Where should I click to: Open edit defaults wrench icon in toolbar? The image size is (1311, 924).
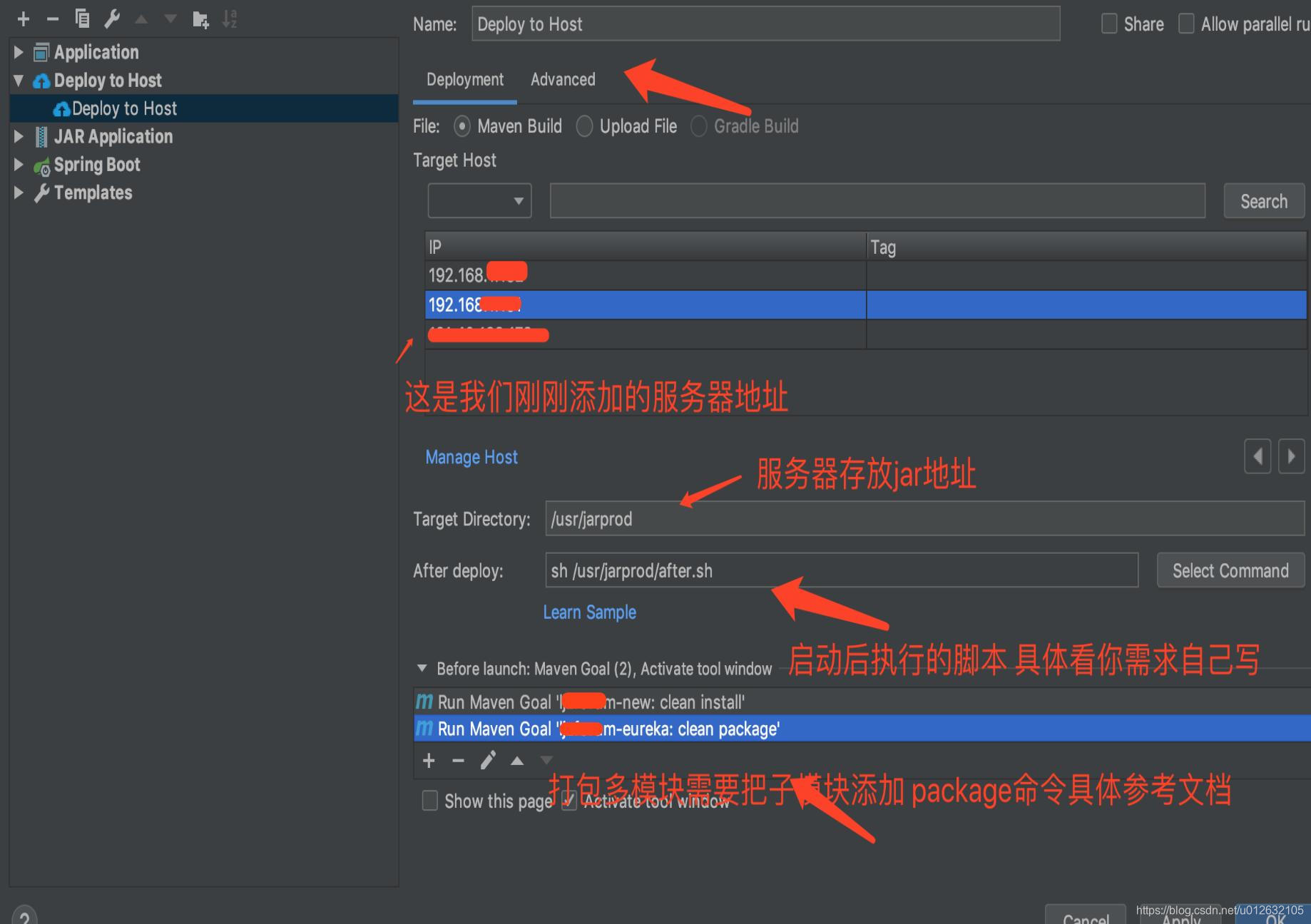tap(112, 19)
